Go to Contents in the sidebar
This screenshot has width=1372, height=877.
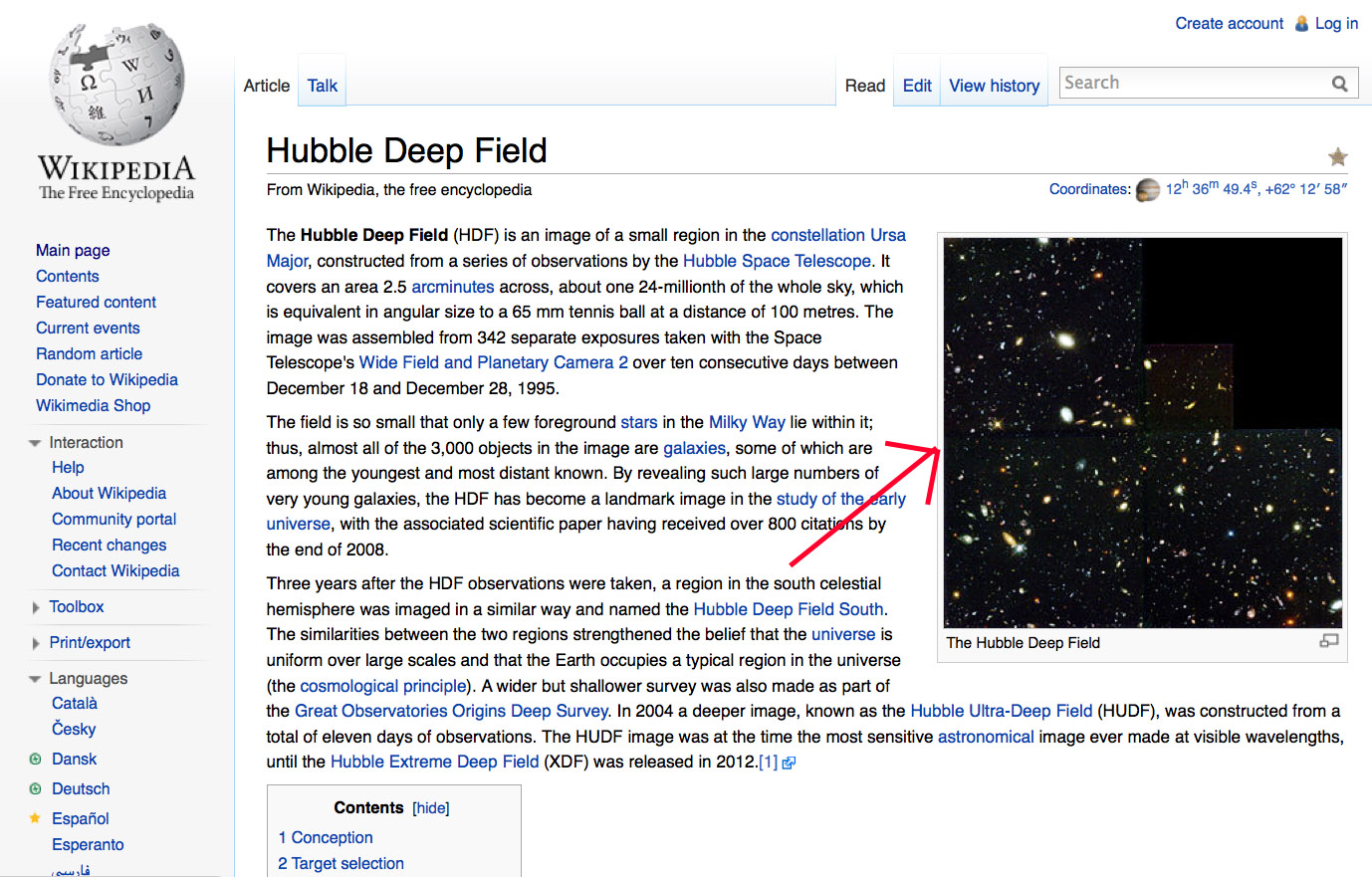(x=68, y=276)
